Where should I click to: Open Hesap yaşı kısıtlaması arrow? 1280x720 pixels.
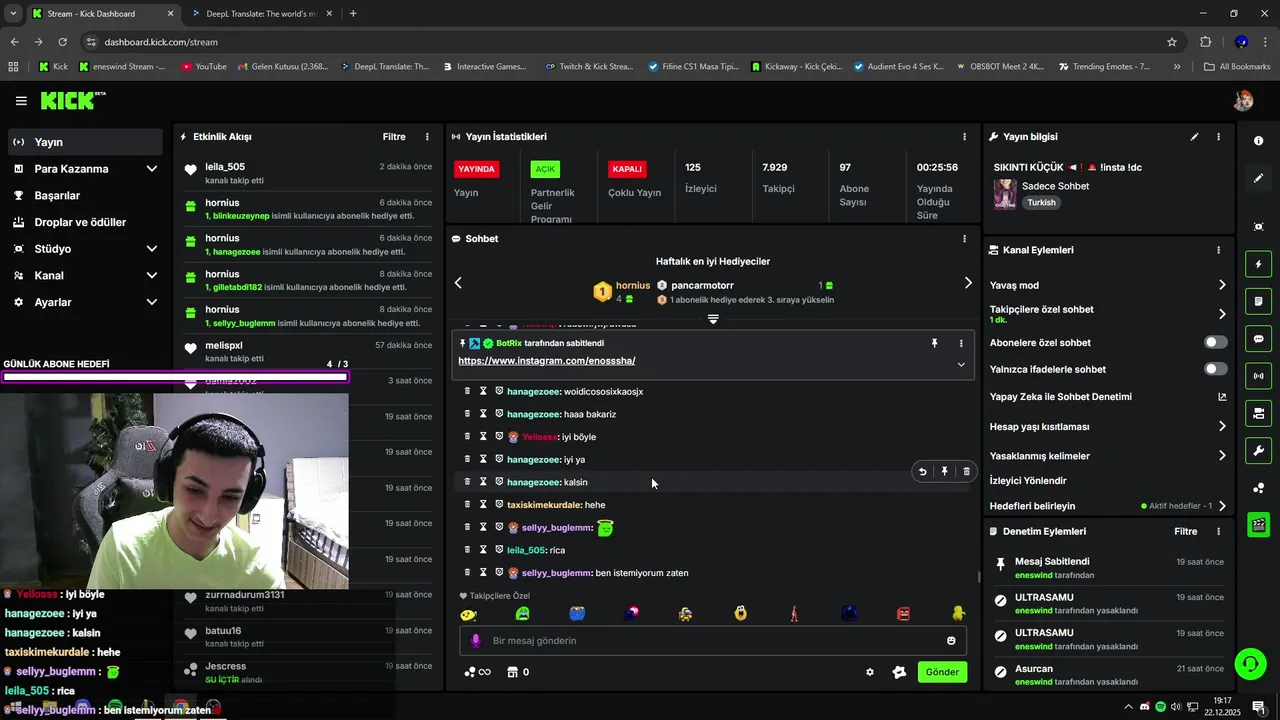pos(1222,427)
